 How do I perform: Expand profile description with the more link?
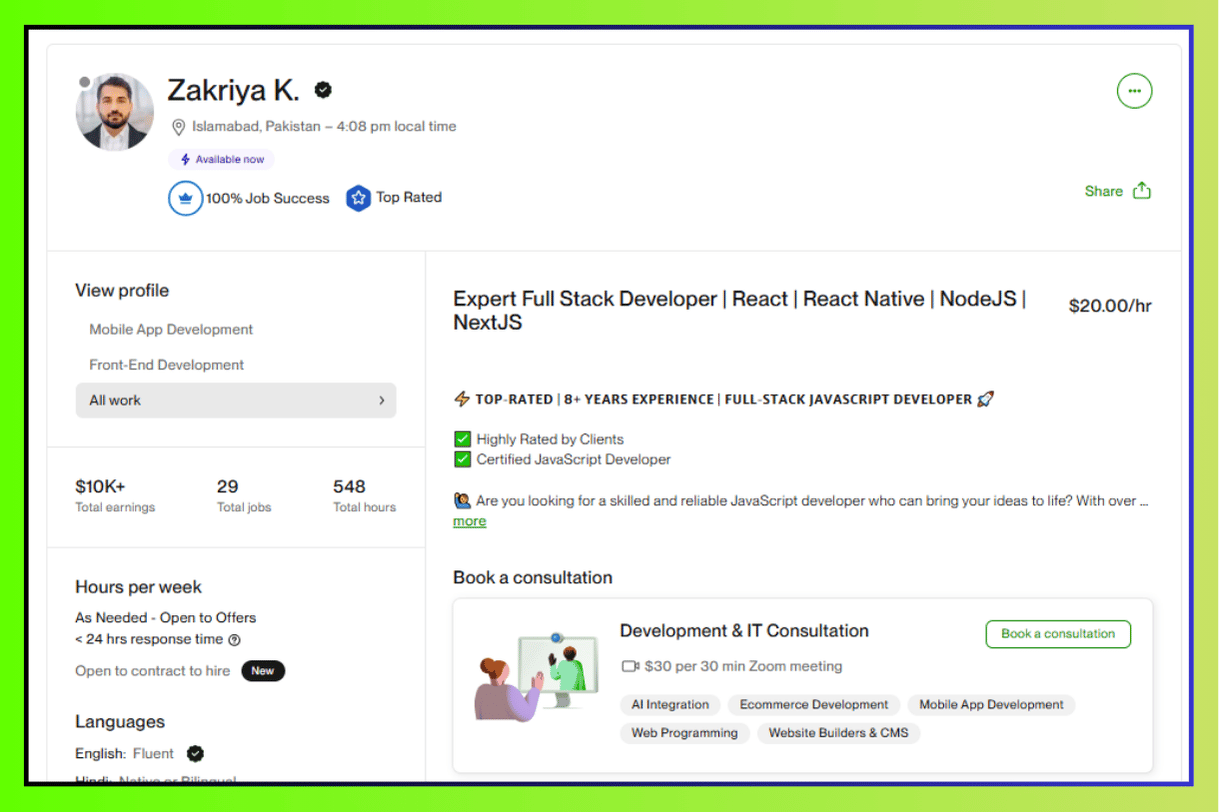point(469,521)
